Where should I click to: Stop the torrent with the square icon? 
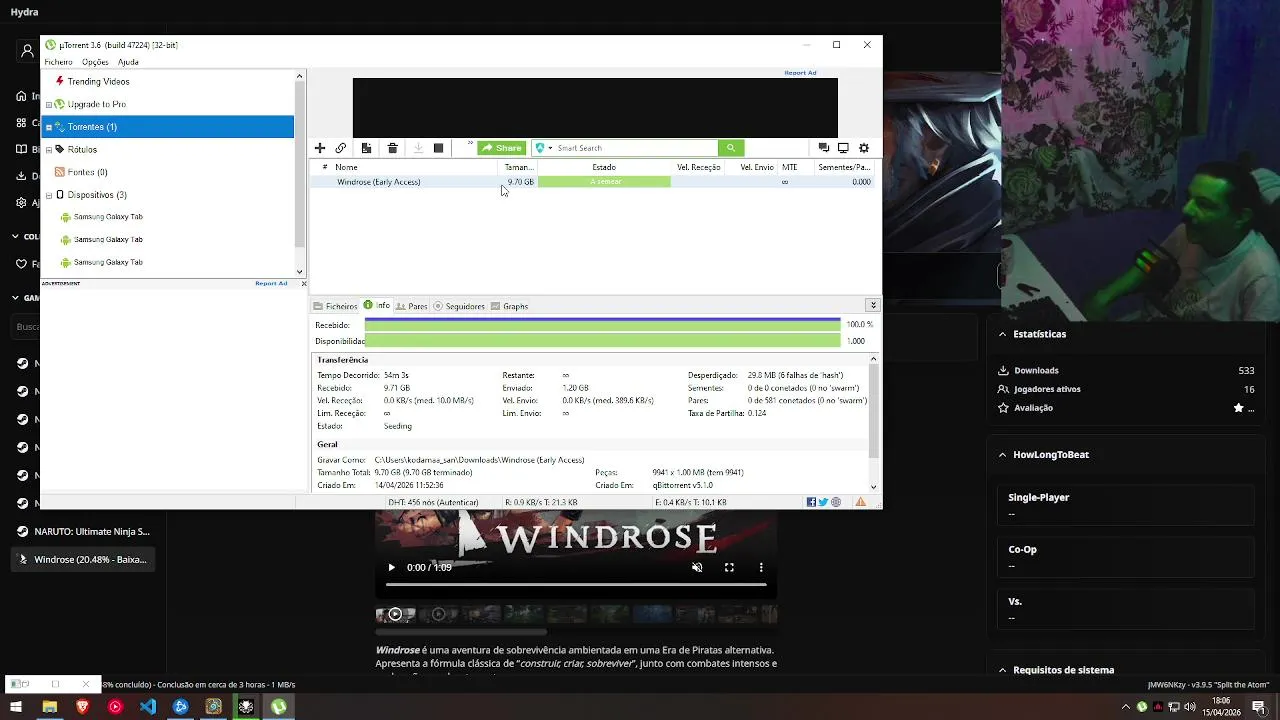438,148
